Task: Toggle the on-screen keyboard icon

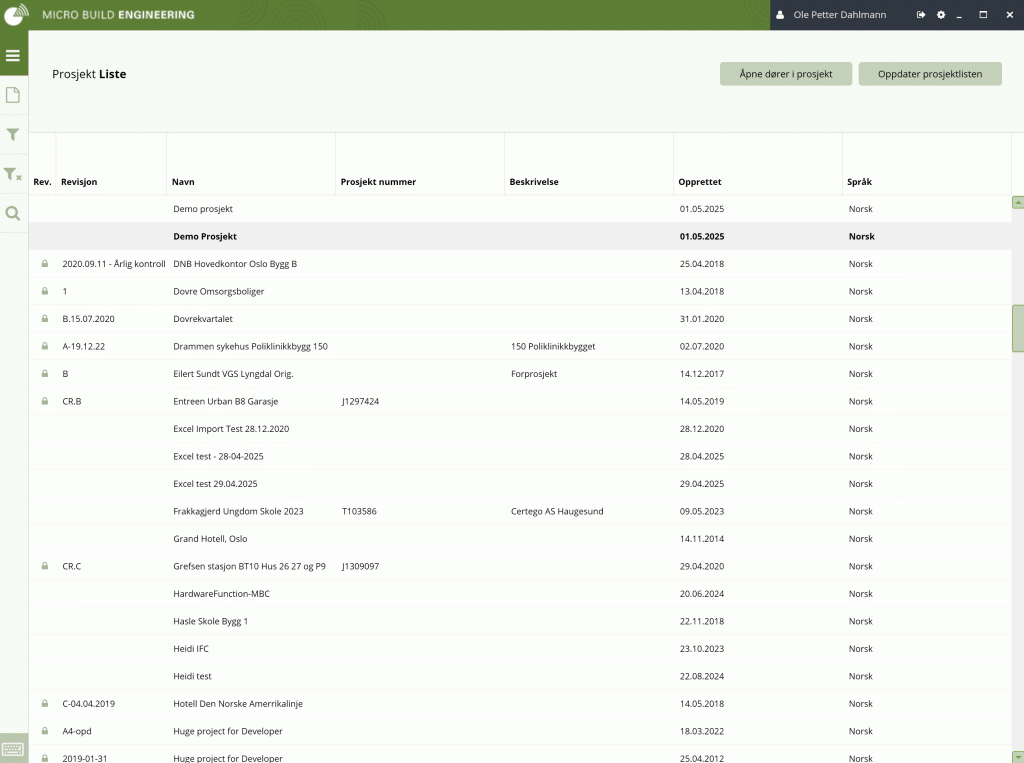Action: pyautogui.click(x=13, y=749)
